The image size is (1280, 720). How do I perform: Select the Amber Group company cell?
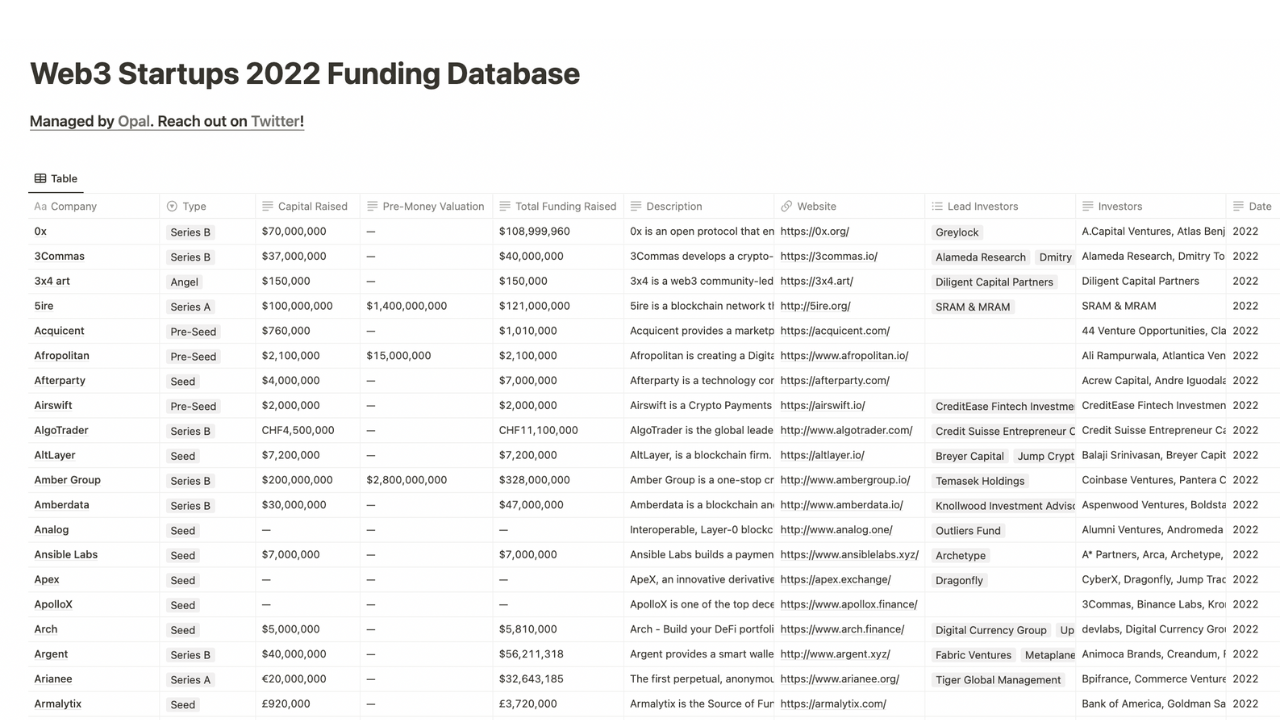pyautogui.click(x=94, y=480)
